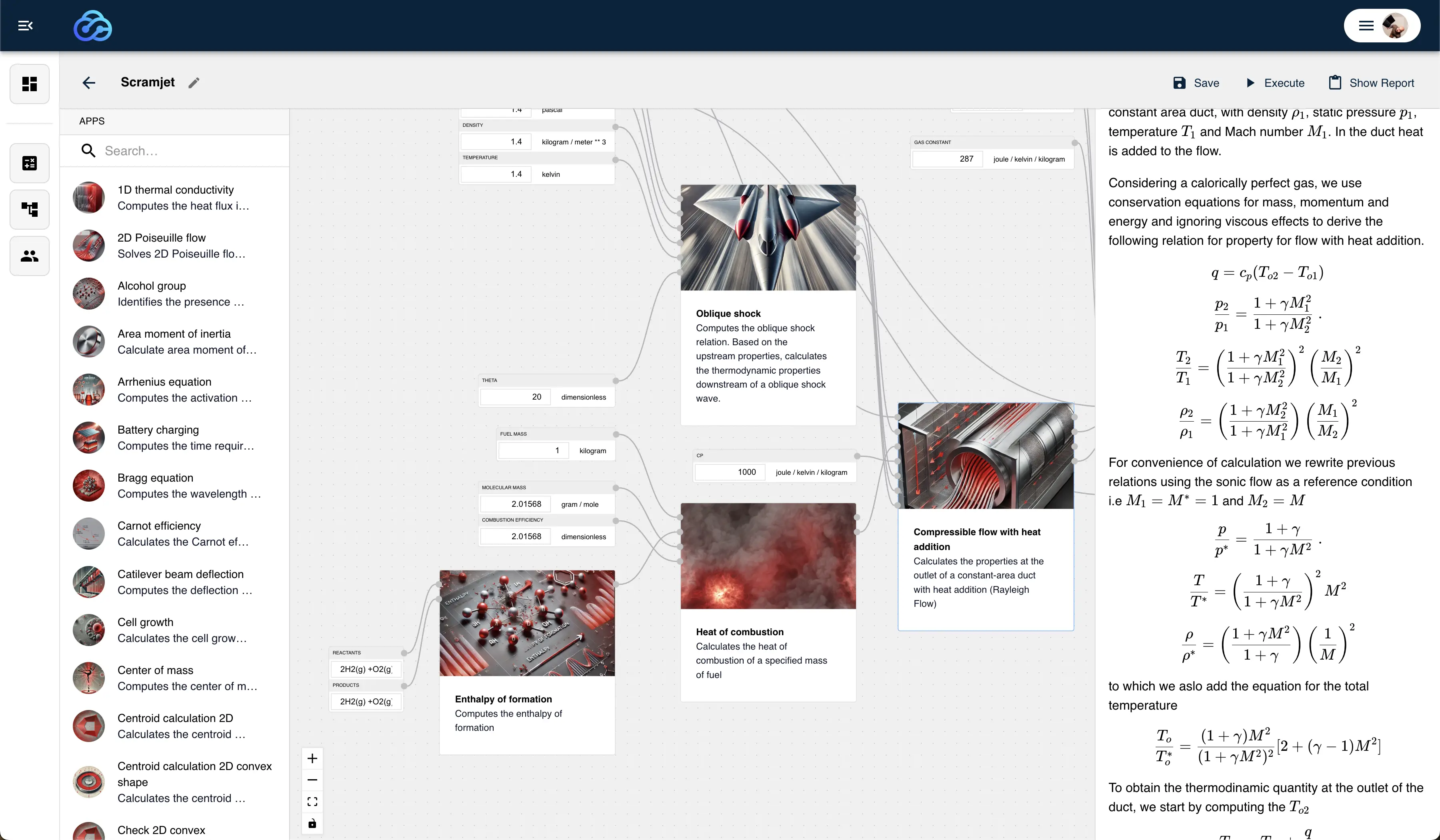Select the 1D thermal conductivity app
Screen dimensions: 1440x840
click(x=175, y=198)
